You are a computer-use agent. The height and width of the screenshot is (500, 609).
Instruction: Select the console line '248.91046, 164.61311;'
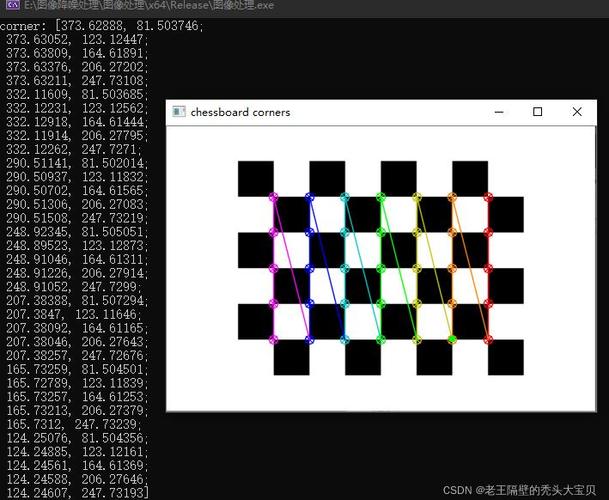[77, 259]
